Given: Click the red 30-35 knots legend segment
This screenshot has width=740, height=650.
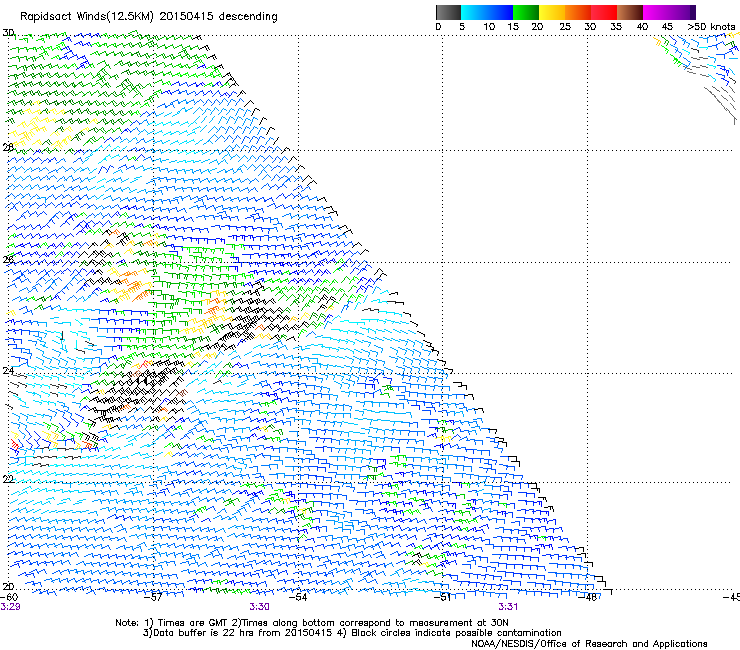Looking at the screenshot, I should [604, 12].
